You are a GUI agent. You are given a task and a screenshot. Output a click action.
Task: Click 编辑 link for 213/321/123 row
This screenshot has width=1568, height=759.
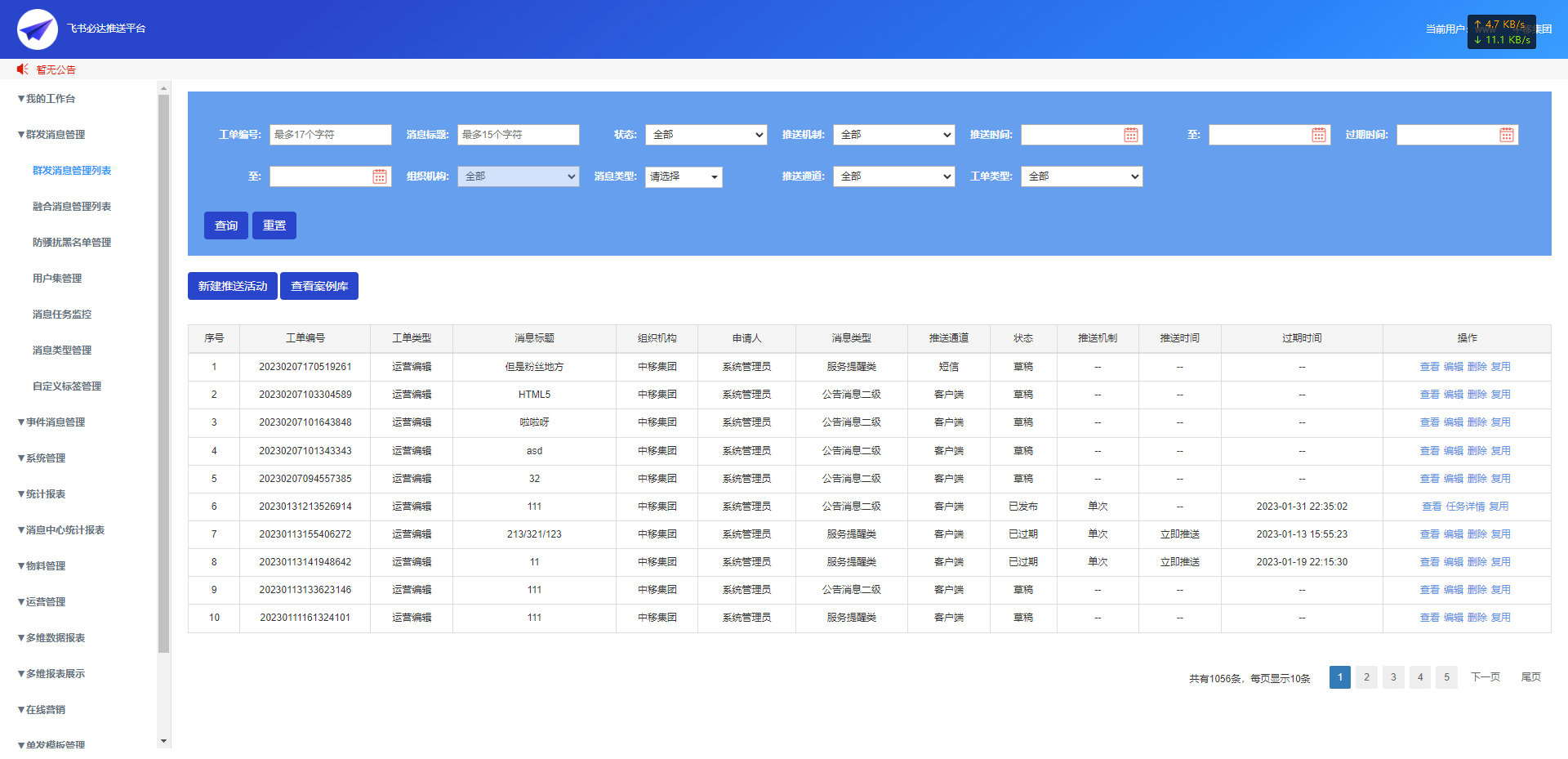(1454, 534)
